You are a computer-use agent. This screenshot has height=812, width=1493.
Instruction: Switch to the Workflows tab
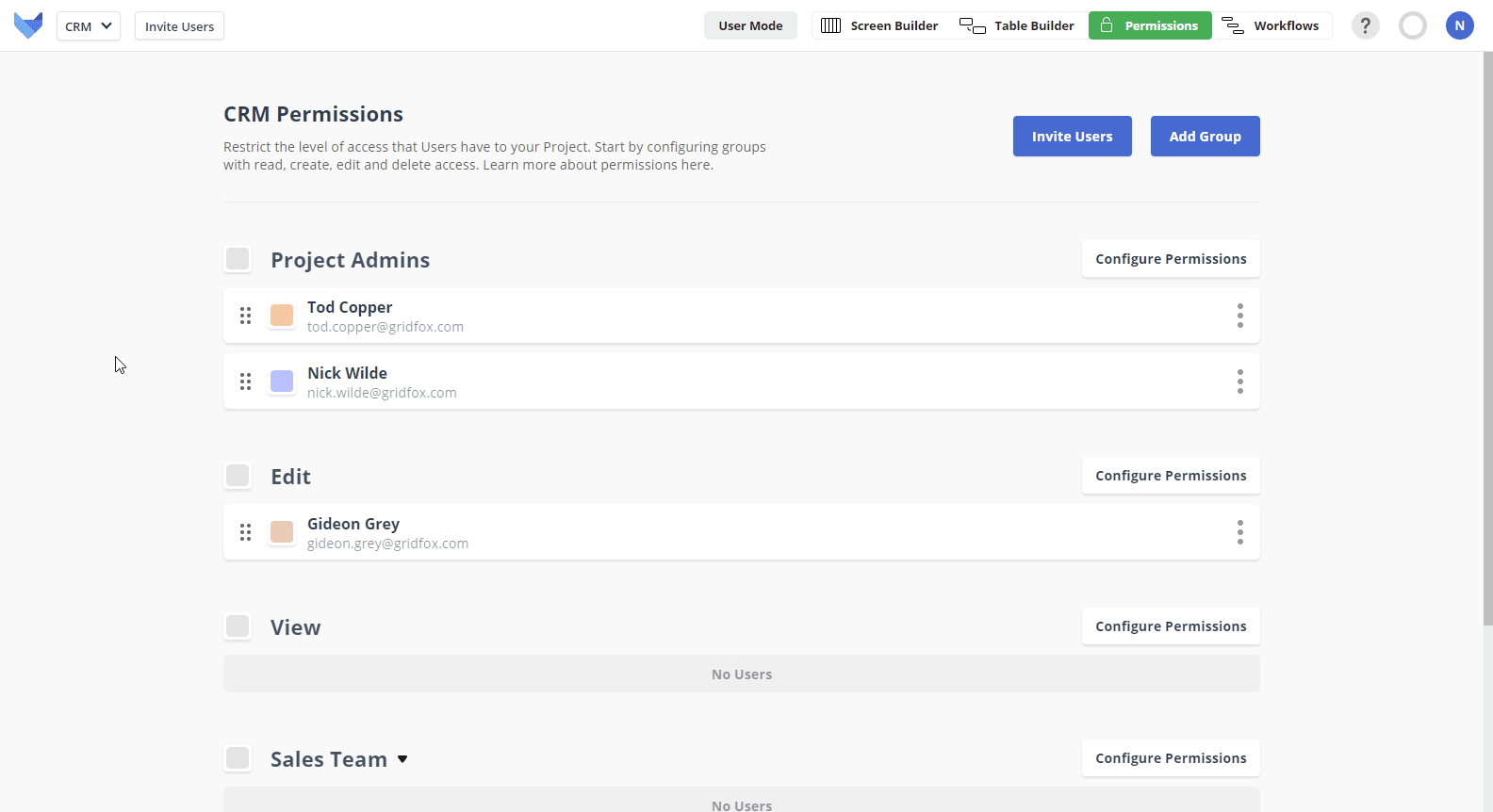[x=1272, y=25]
